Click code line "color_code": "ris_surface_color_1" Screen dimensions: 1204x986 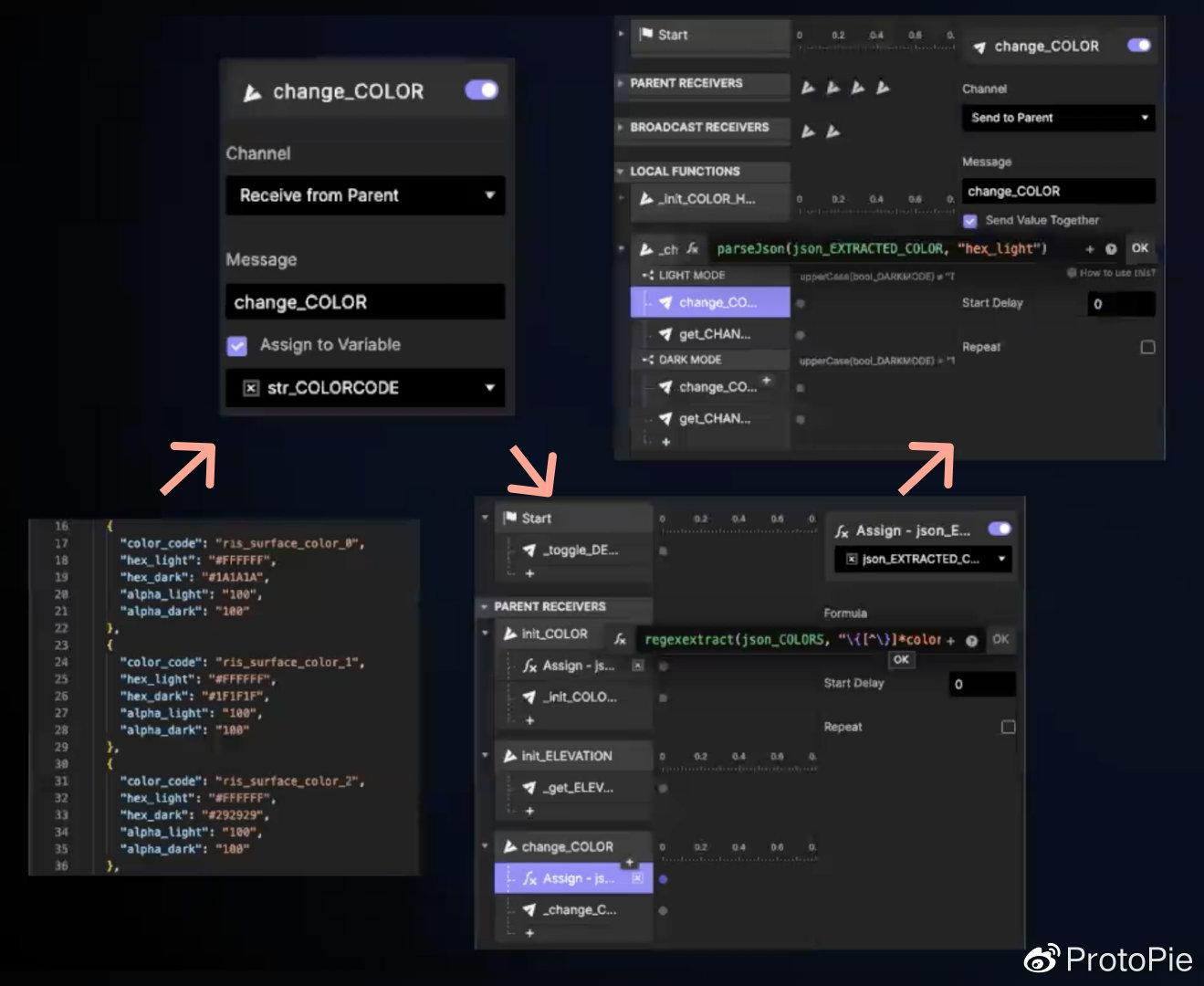tap(241, 662)
